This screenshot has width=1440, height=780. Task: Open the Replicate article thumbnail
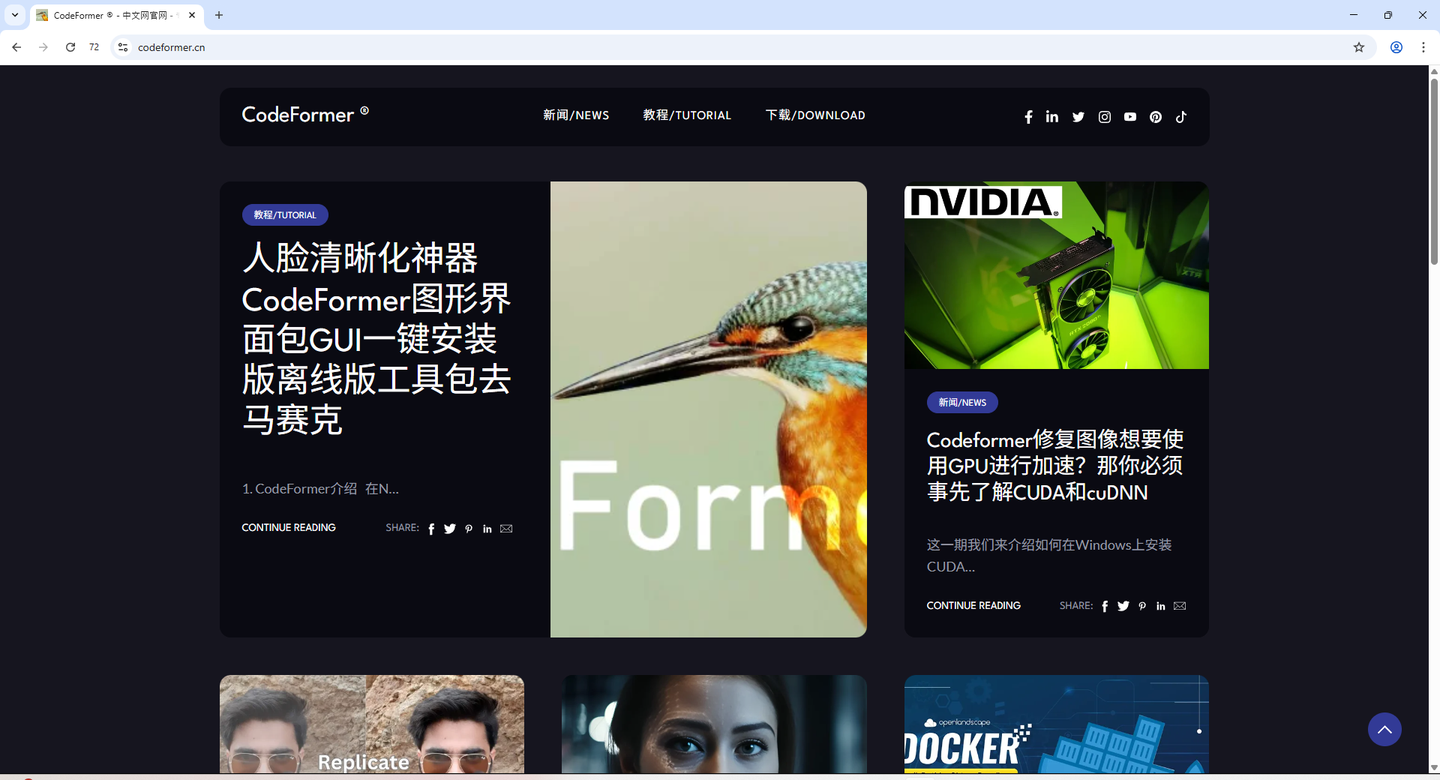point(372,724)
